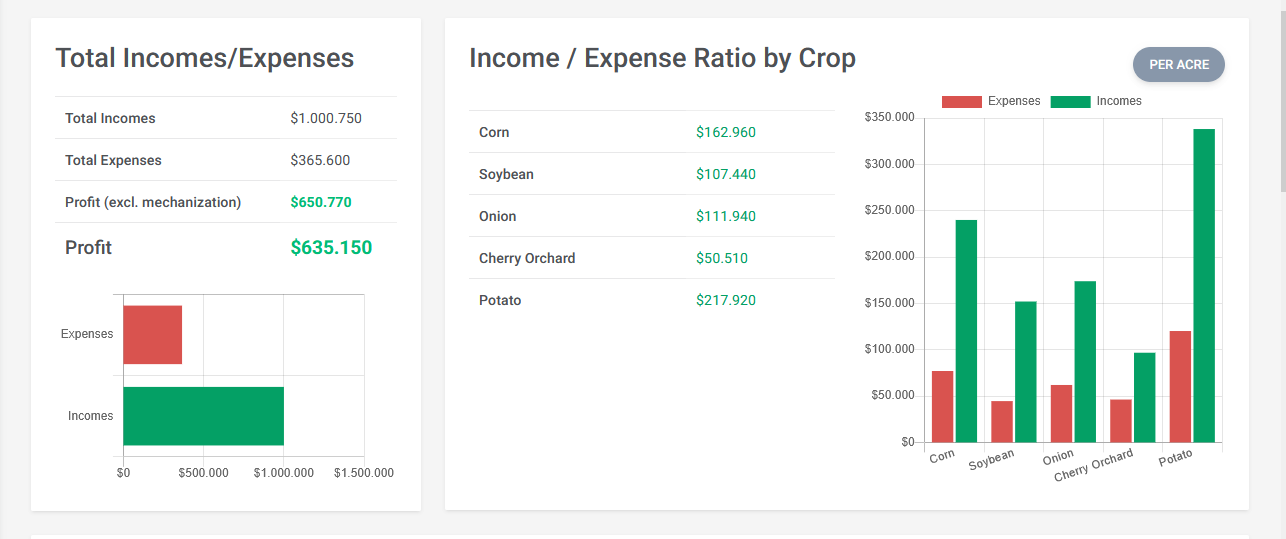Select the Cherry Orchard crop row
This screenshot has height=539, width=1286.
pos(651,258)
